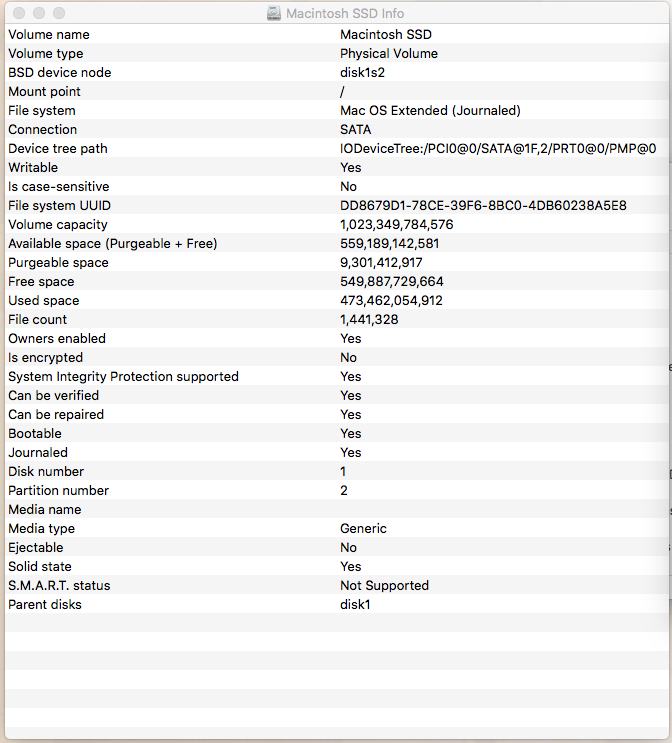The height and width of the screenshot is (743, 672).
Task: Select the Mount point row label
Action: coord(44,91)
